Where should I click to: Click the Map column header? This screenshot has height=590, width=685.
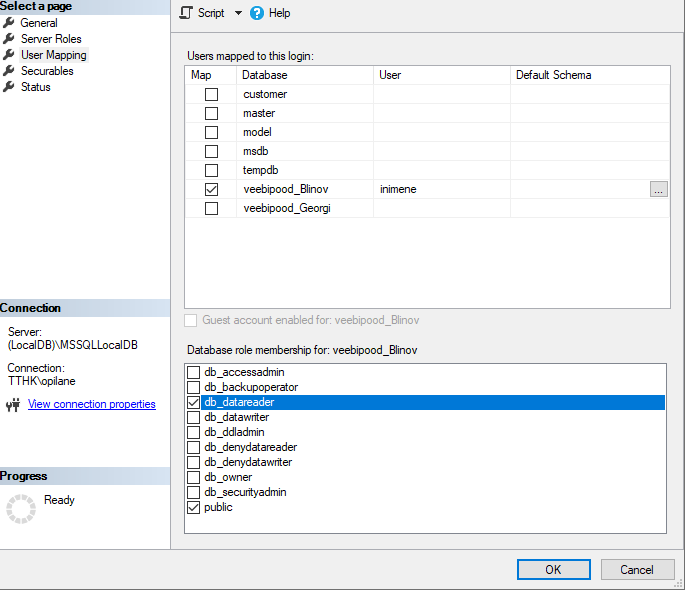point(211,75)
